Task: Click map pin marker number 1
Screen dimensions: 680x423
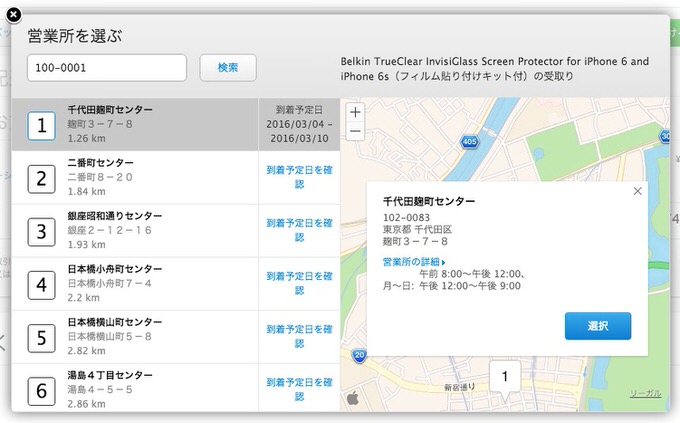Action: coord(505,377)
